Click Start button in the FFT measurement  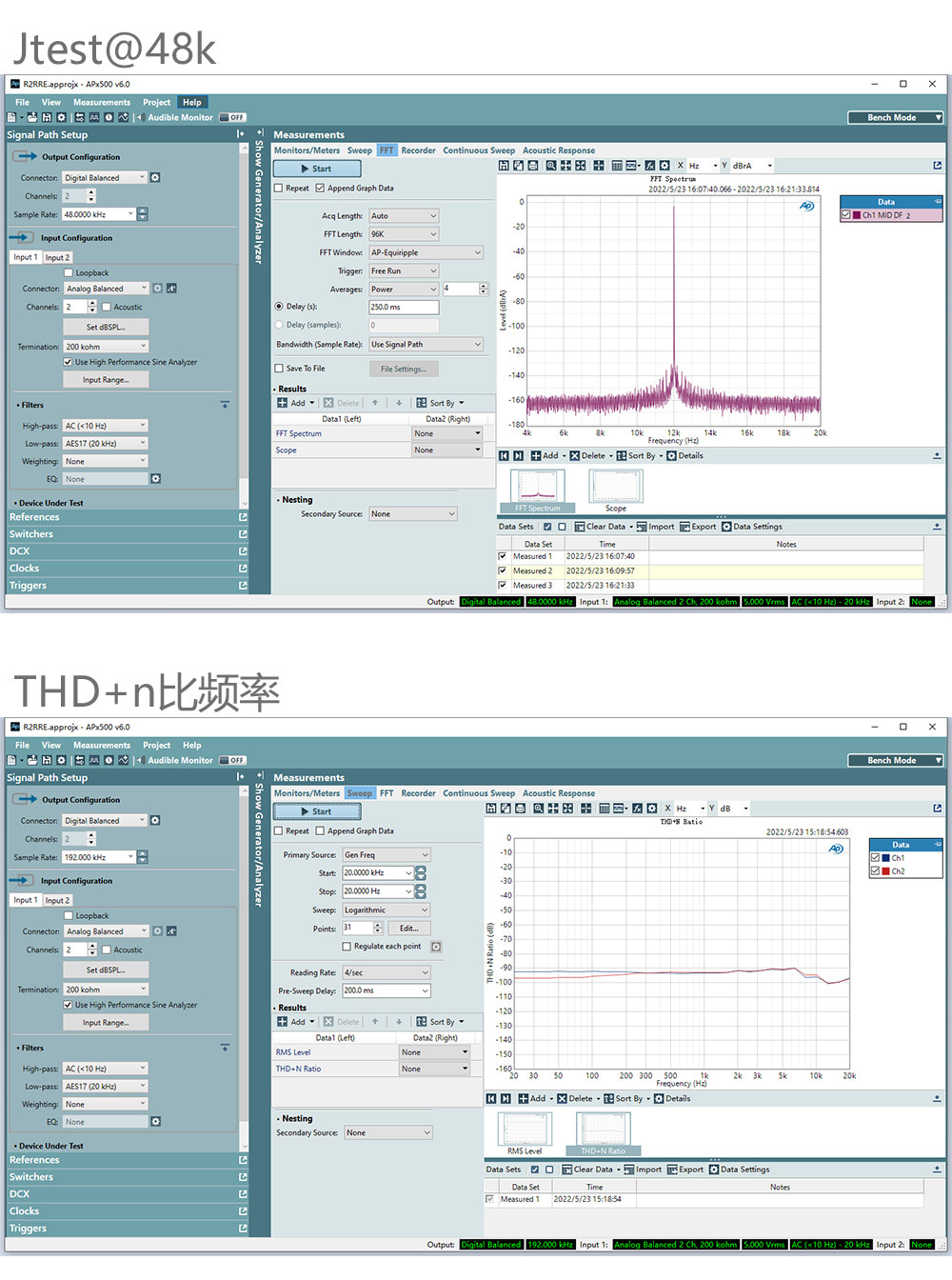317,169
